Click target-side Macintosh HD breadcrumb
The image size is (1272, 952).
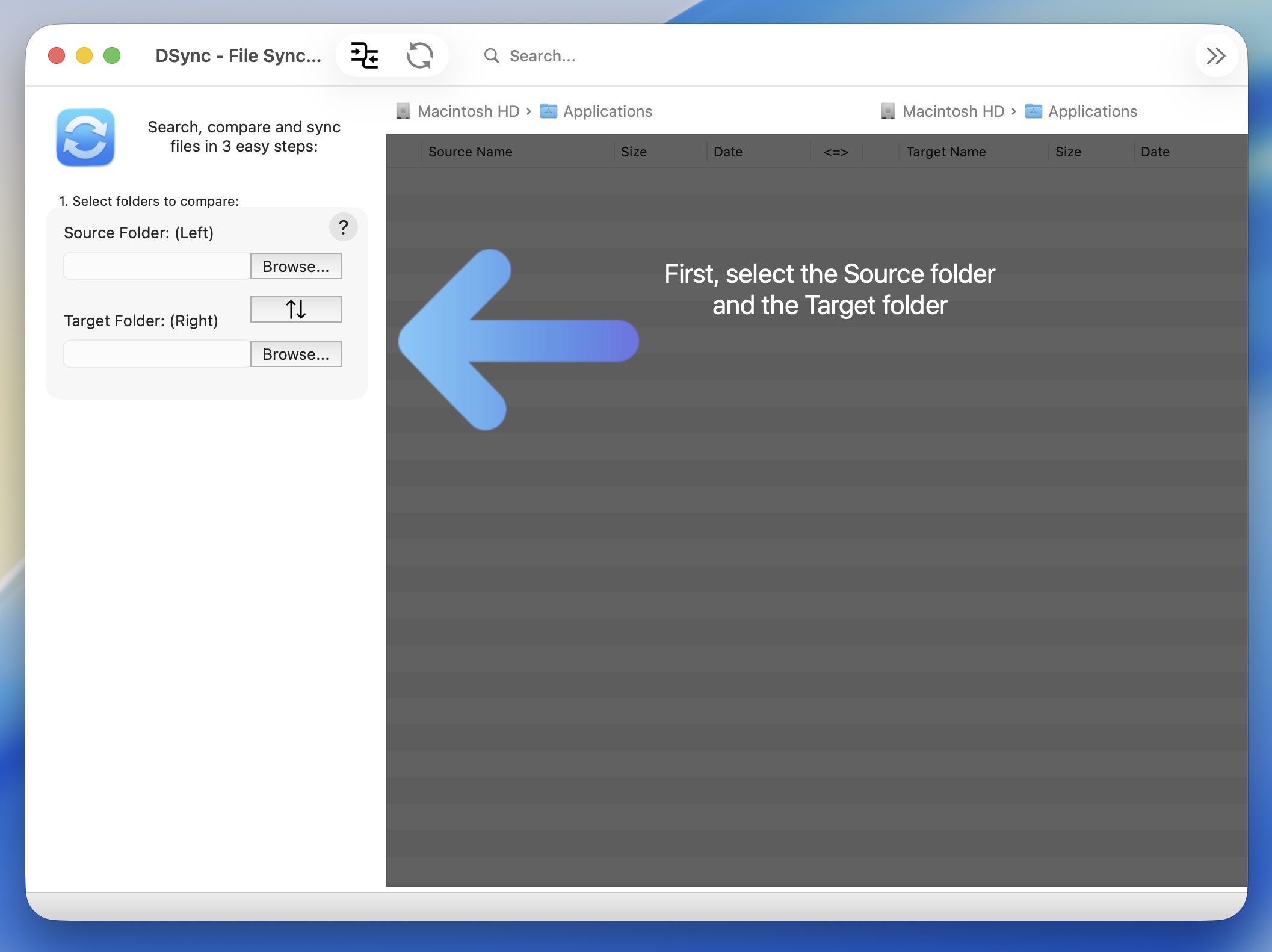pos(952,111)
